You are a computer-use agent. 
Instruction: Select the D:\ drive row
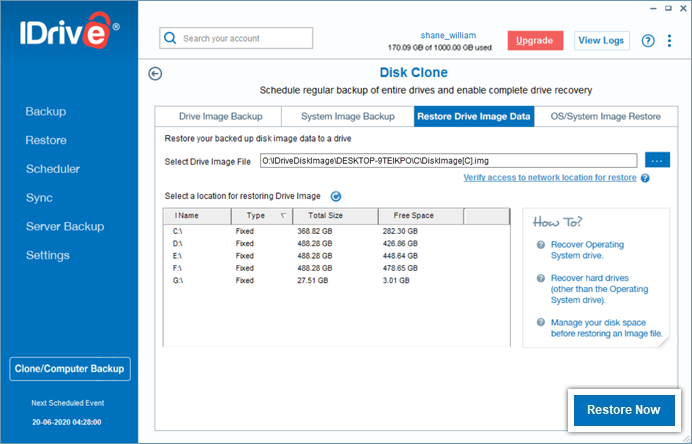tap(336, 244)
